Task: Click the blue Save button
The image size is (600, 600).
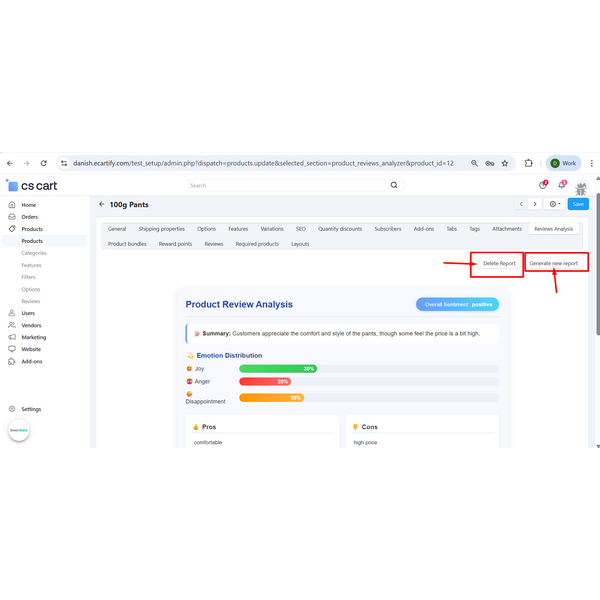Action: [578, 204]
